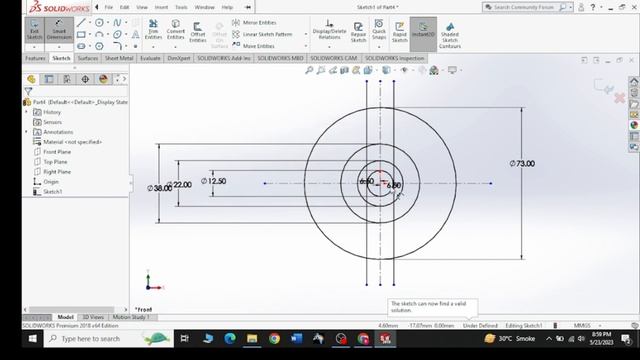
Task: Click the Search Community Forum field
Action: pyautogui.click(x=524, y=7)
